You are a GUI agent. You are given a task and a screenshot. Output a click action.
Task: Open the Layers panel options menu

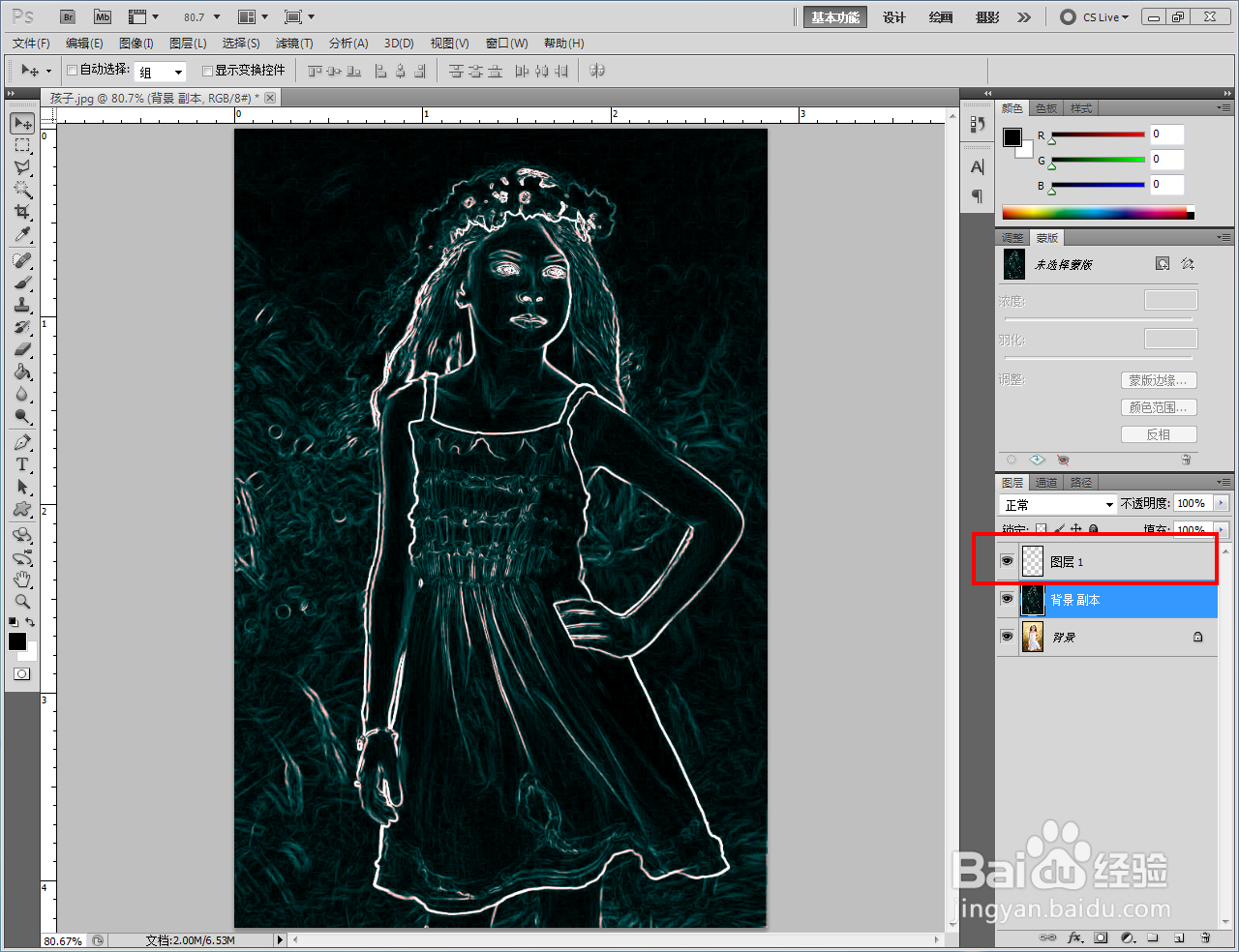tap(1224, 482)
